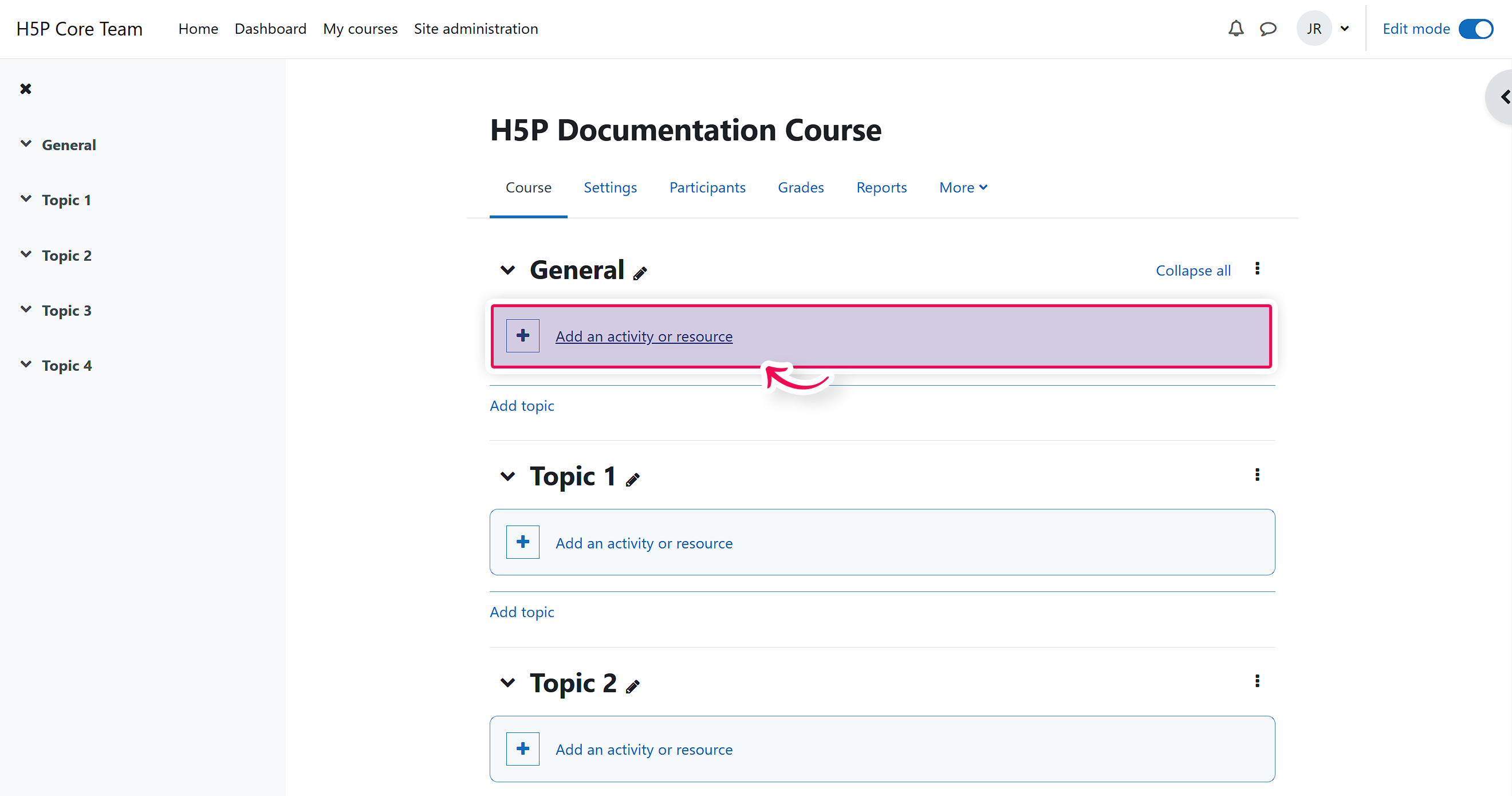Collapse Topic 2 chevron in course index

pyautogui.click(x=26, y=254)
